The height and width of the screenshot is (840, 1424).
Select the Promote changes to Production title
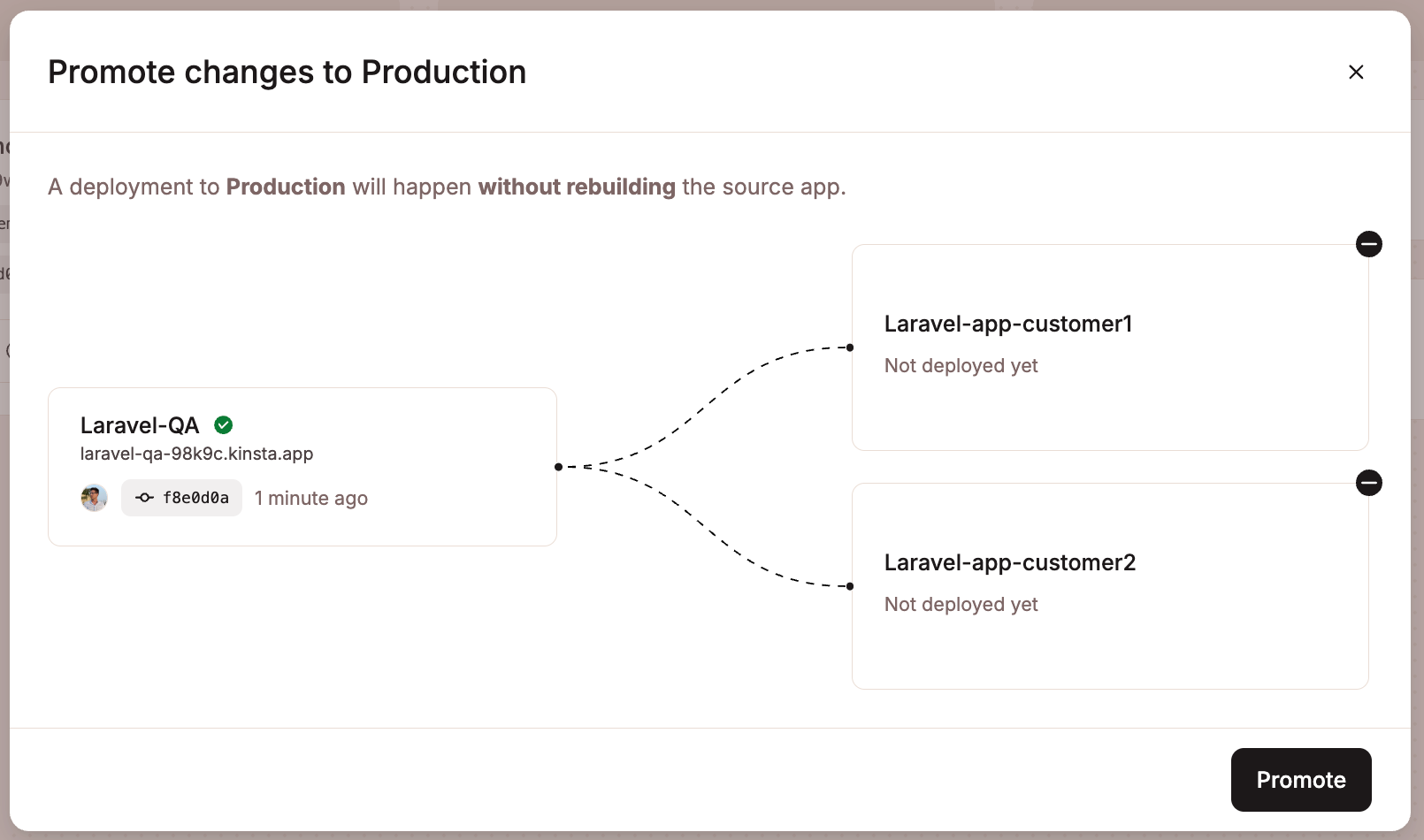287,72
